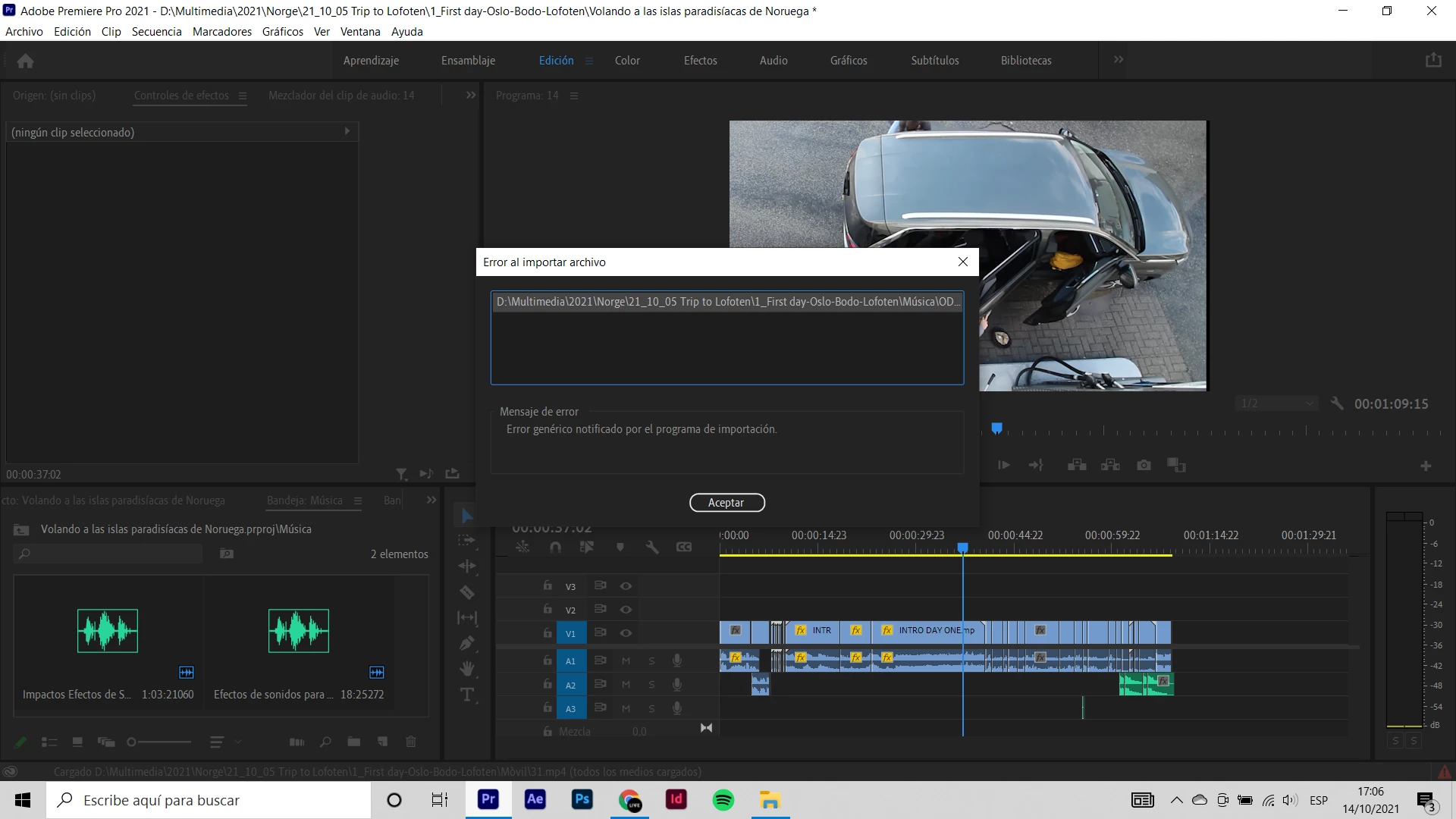This screenshot has height=819, width=1456.
Task: Click the delete trash icon in the Project panel
Action: [411, 742]
